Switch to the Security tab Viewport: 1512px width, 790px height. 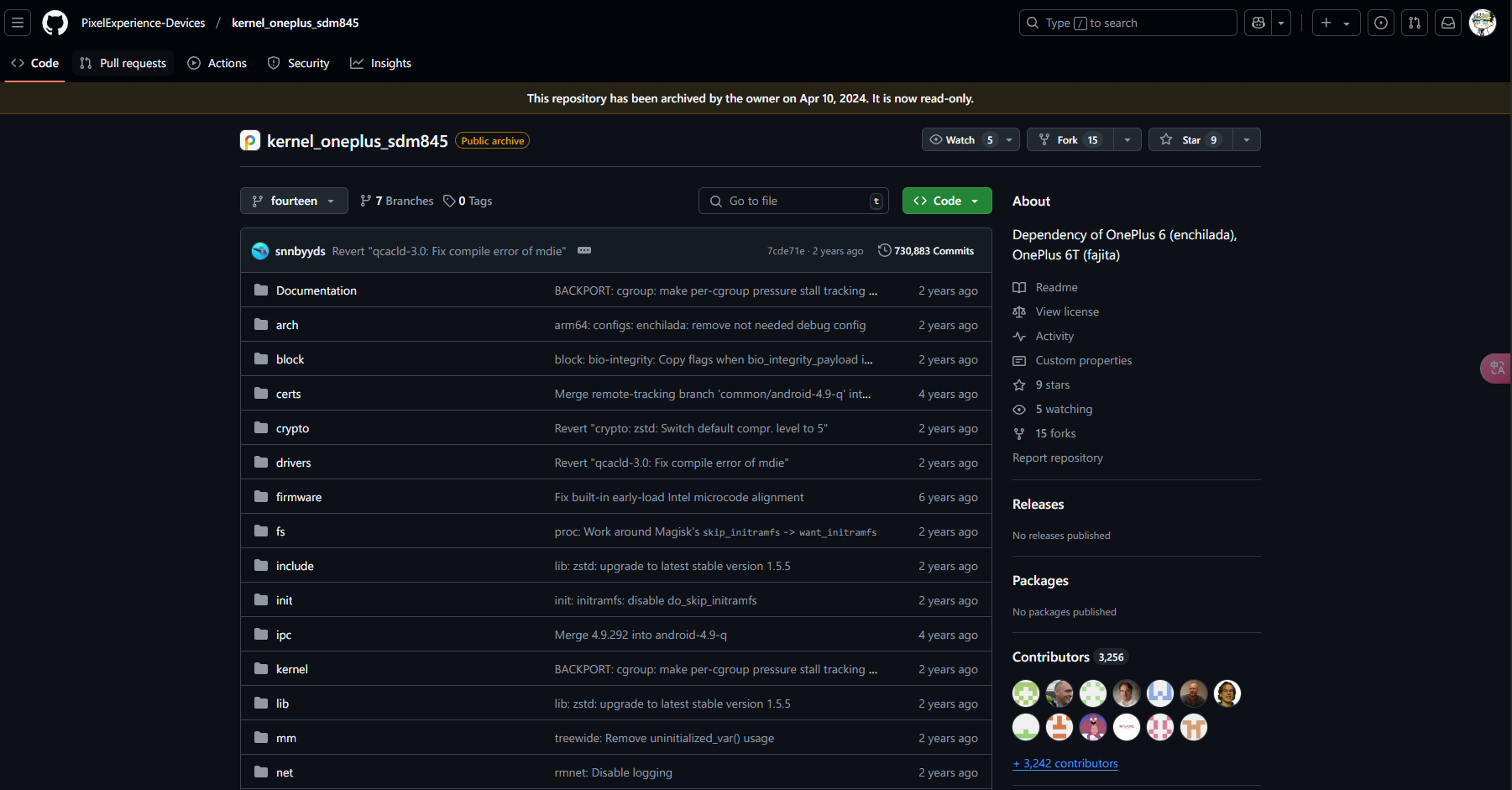point(299,63)
